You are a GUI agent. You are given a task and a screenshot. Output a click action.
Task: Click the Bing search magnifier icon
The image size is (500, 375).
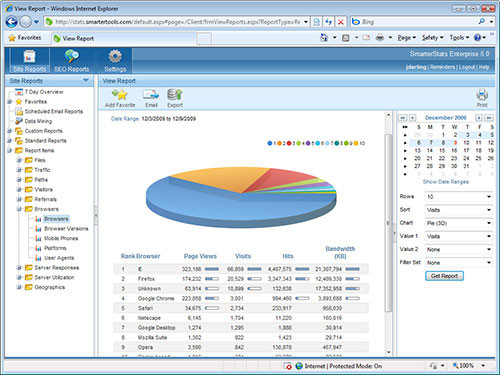(x=482, y=22)
